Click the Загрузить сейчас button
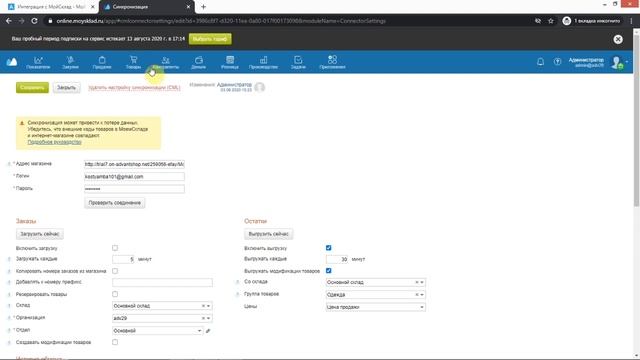Screen dimensions: 640x360 (40, 234)
